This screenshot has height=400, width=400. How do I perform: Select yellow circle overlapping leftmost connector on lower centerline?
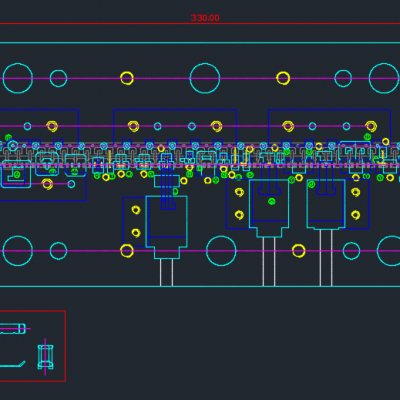[127, 251]
